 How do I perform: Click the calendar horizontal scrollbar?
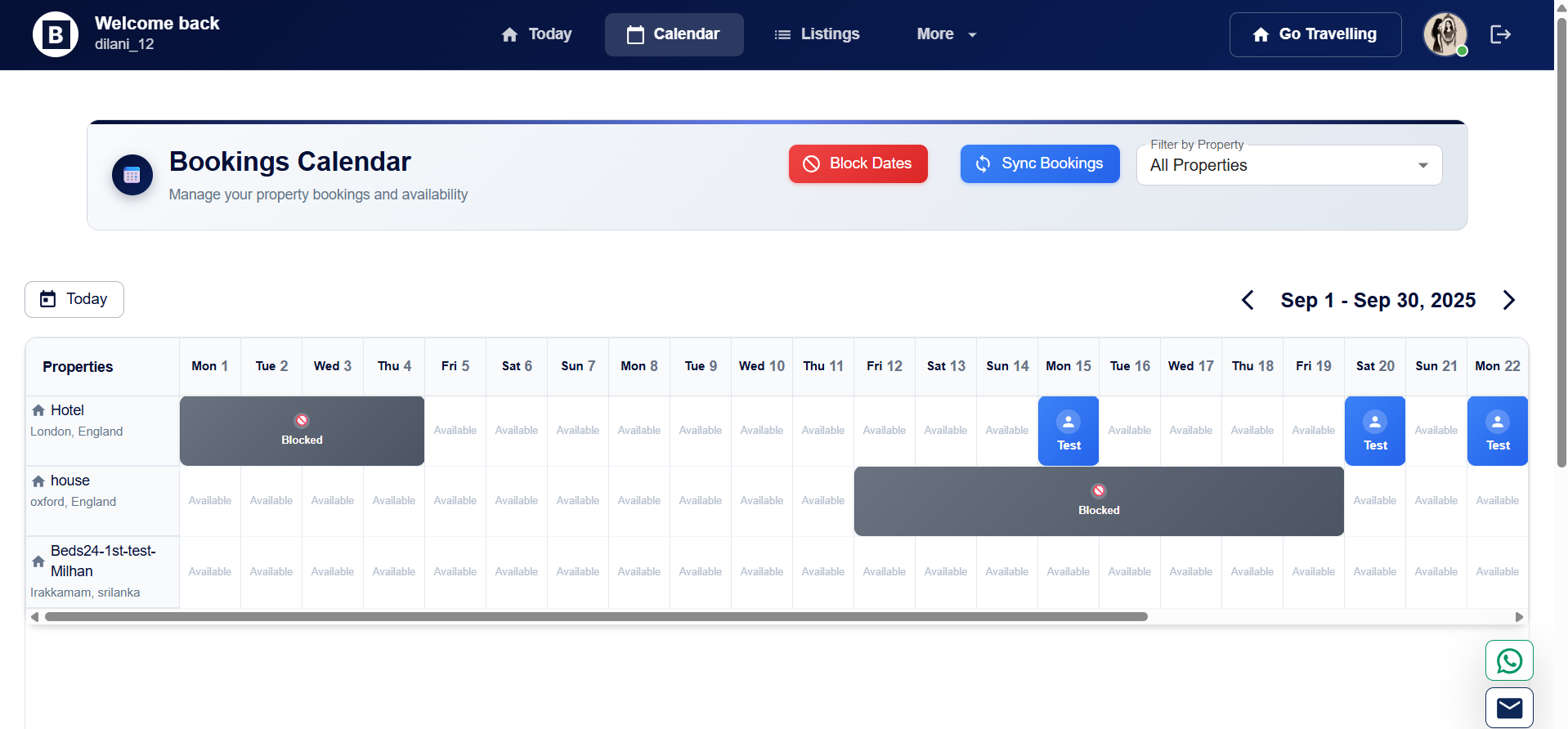[595, 617]
